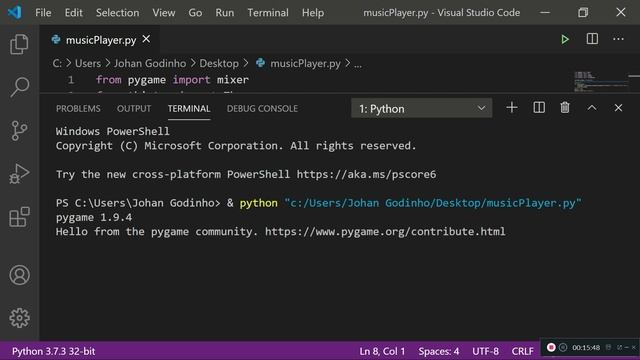Viewport: 640px width, 360px height.
Task: Open editor More Actions ellipsis
Action: point(618,39)
